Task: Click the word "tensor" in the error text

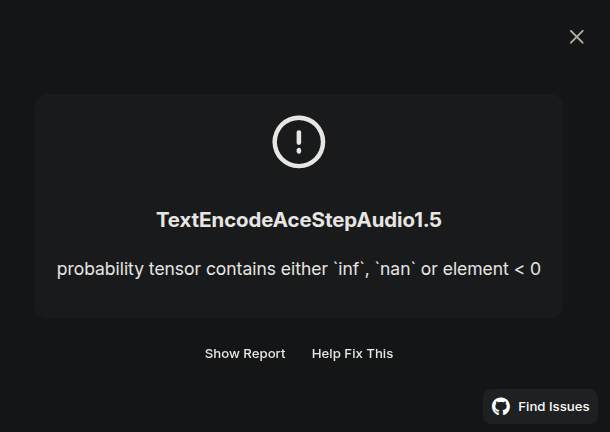Action: [x=176, y=269]
